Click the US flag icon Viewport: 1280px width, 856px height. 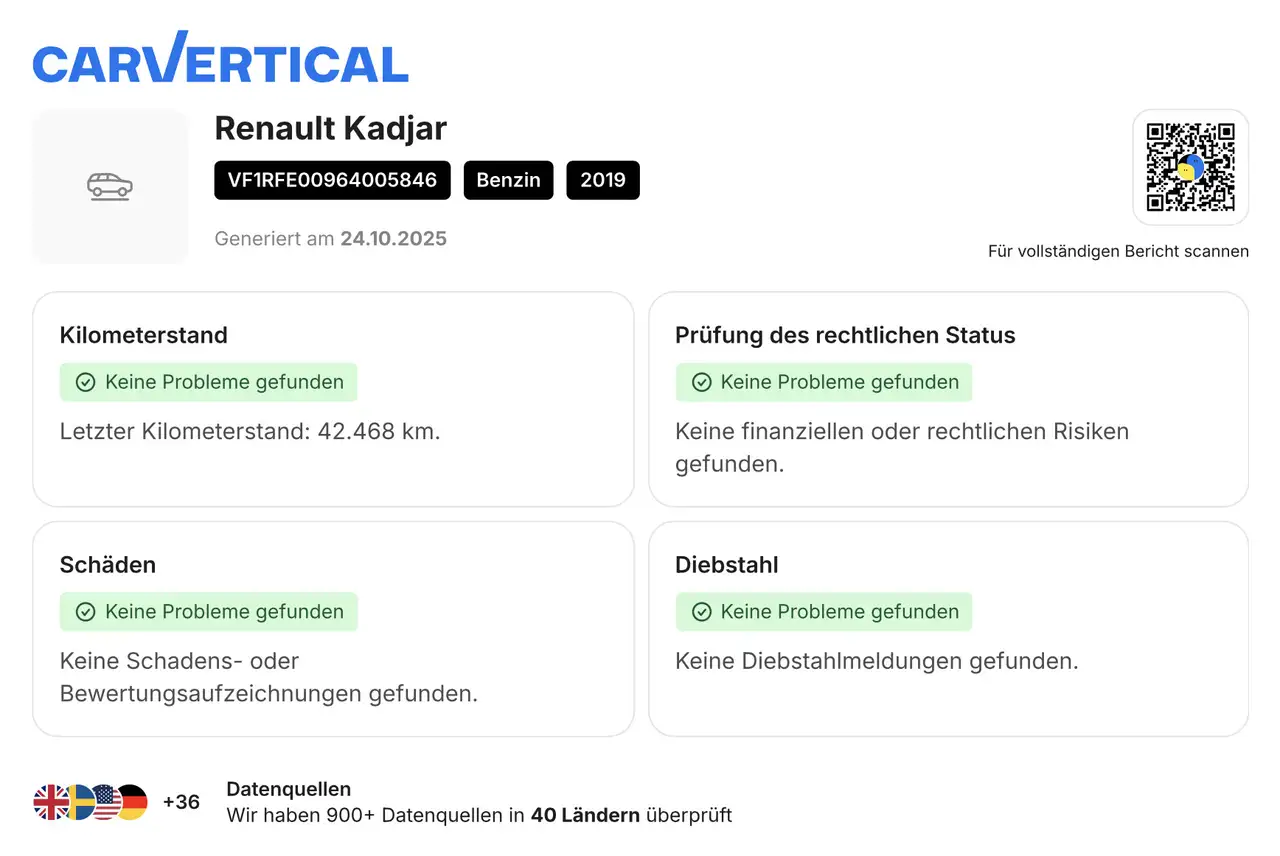pos(106,802)
